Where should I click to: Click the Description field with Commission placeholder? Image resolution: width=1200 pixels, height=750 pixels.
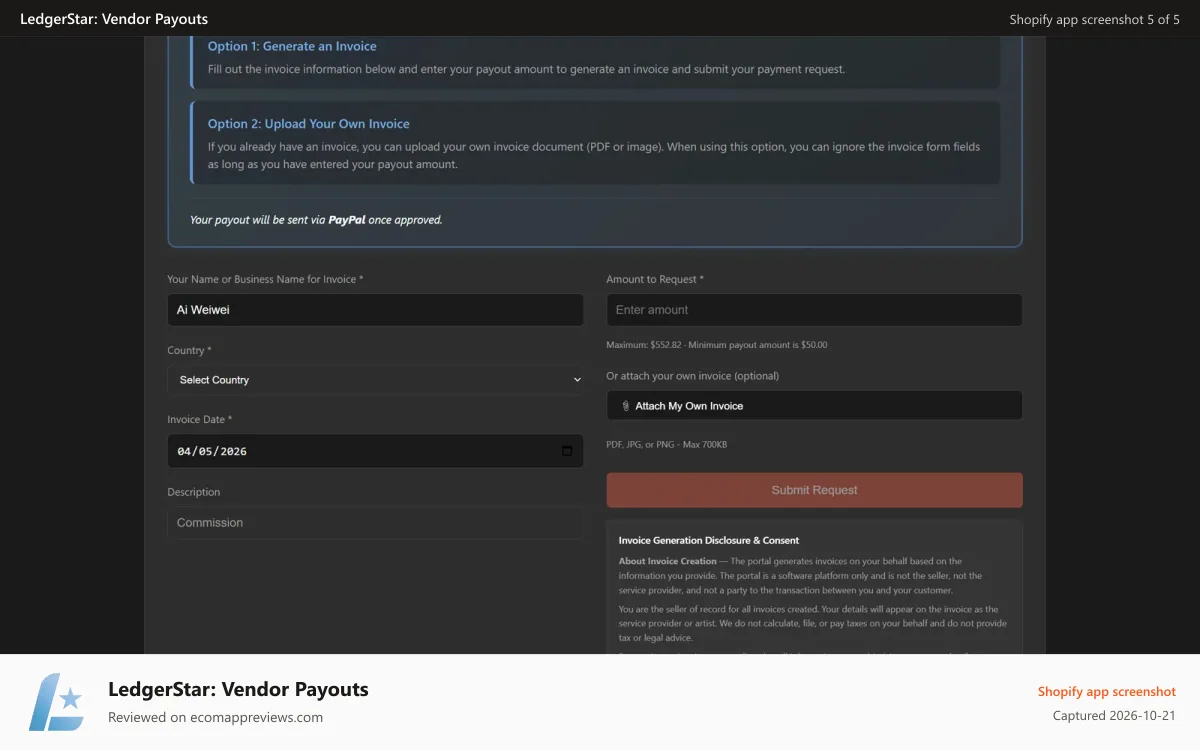pos(375,523)
